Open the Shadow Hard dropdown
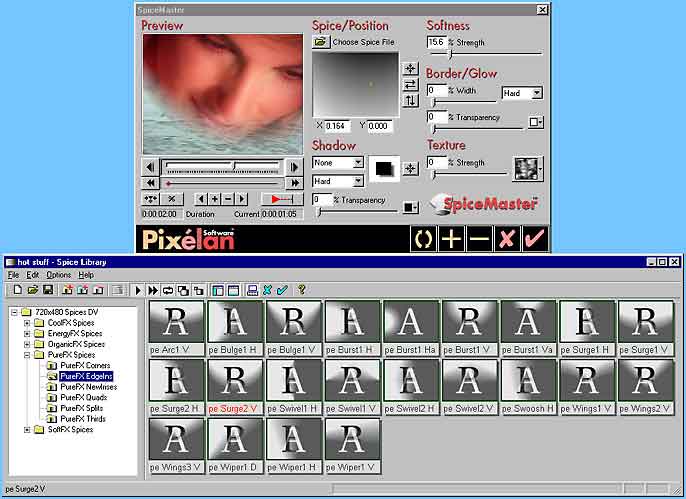The width and height of the screenshot is (686, 499). (x=358, y=181)
